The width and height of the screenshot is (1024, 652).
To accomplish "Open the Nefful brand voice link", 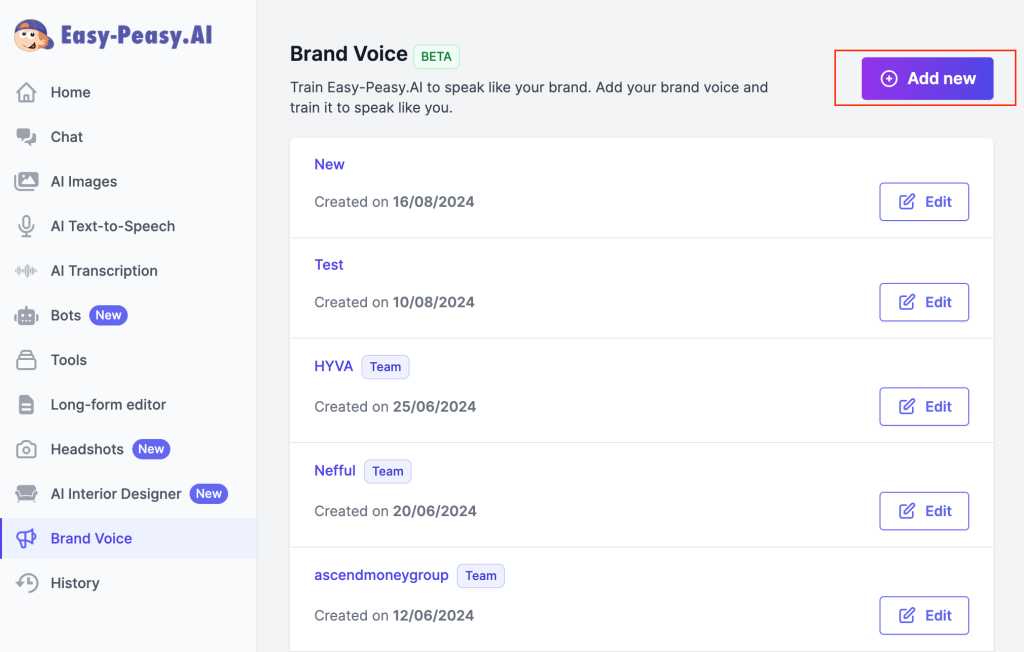I will coord(335,471).
